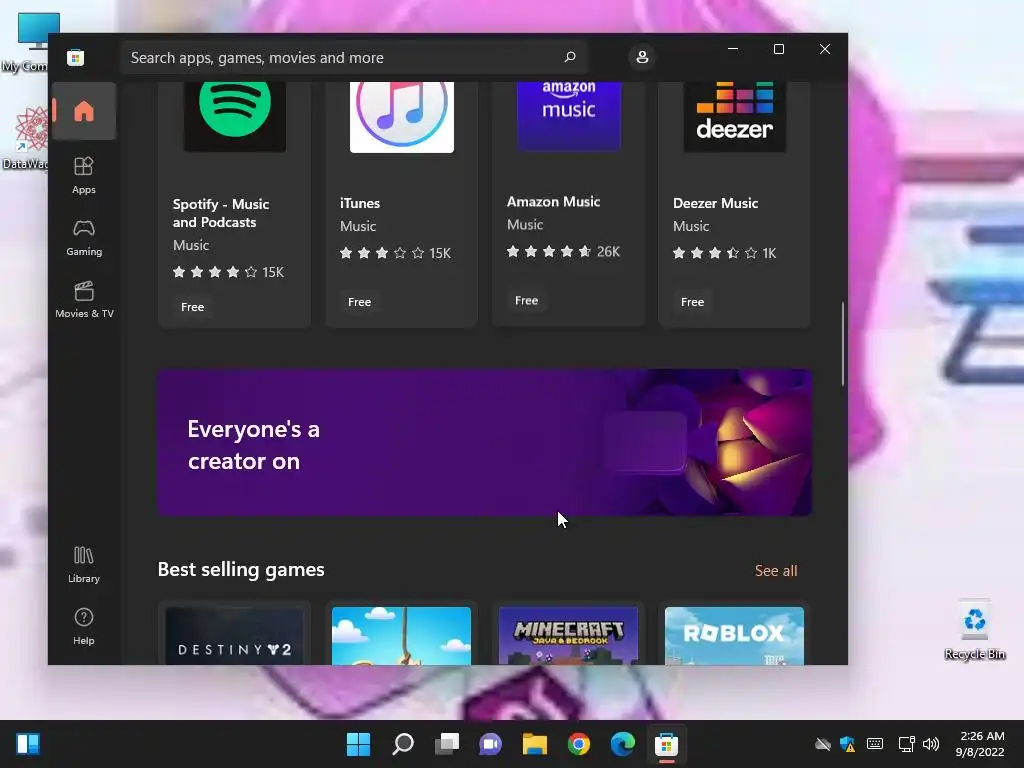Click the search magnifier icon
Viewport: 1024px width, 768px height.
(x=570, y=57)
